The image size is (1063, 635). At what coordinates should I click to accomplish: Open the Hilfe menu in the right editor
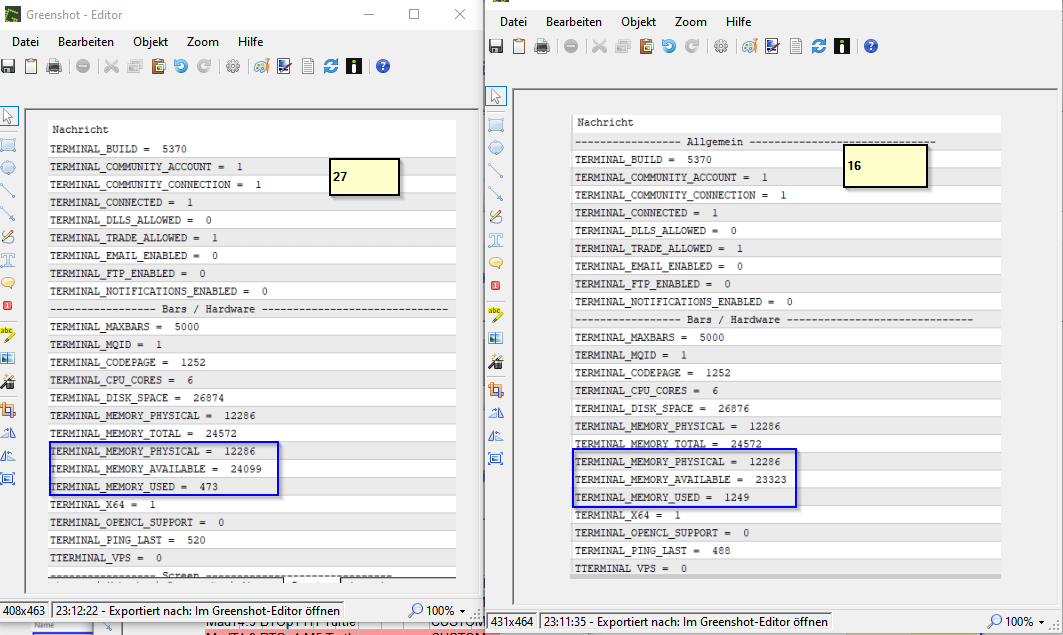[x=738, y=22]
